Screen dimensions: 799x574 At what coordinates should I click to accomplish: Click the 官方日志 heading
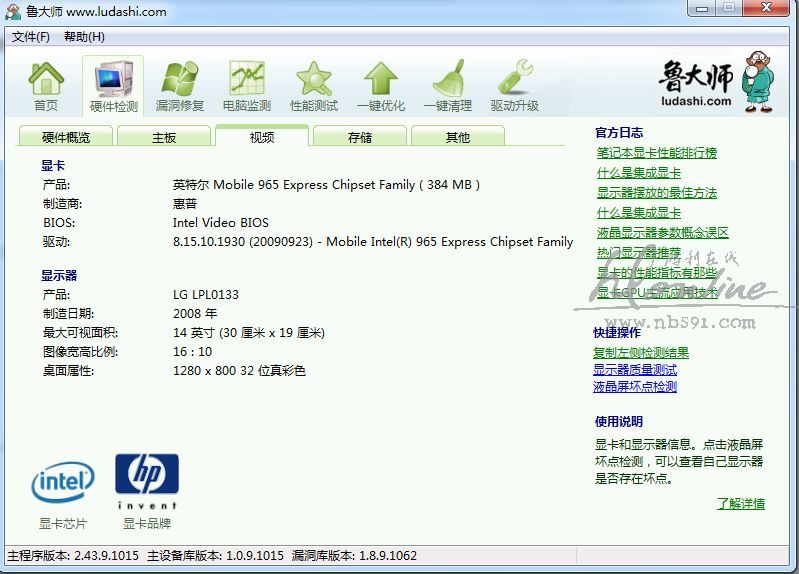619,133
